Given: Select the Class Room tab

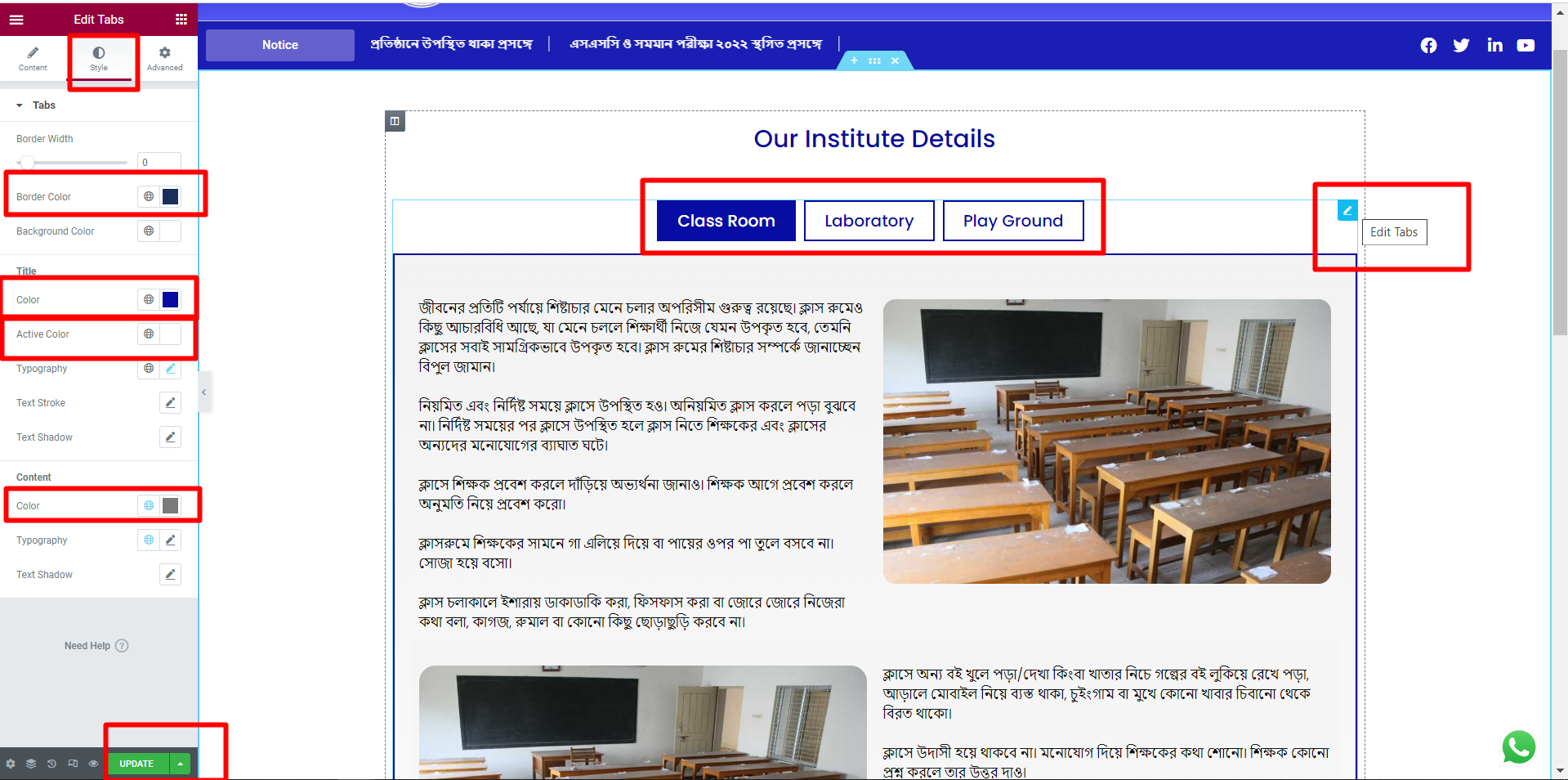Looking at the screenshot, I should tap(726, 221).
